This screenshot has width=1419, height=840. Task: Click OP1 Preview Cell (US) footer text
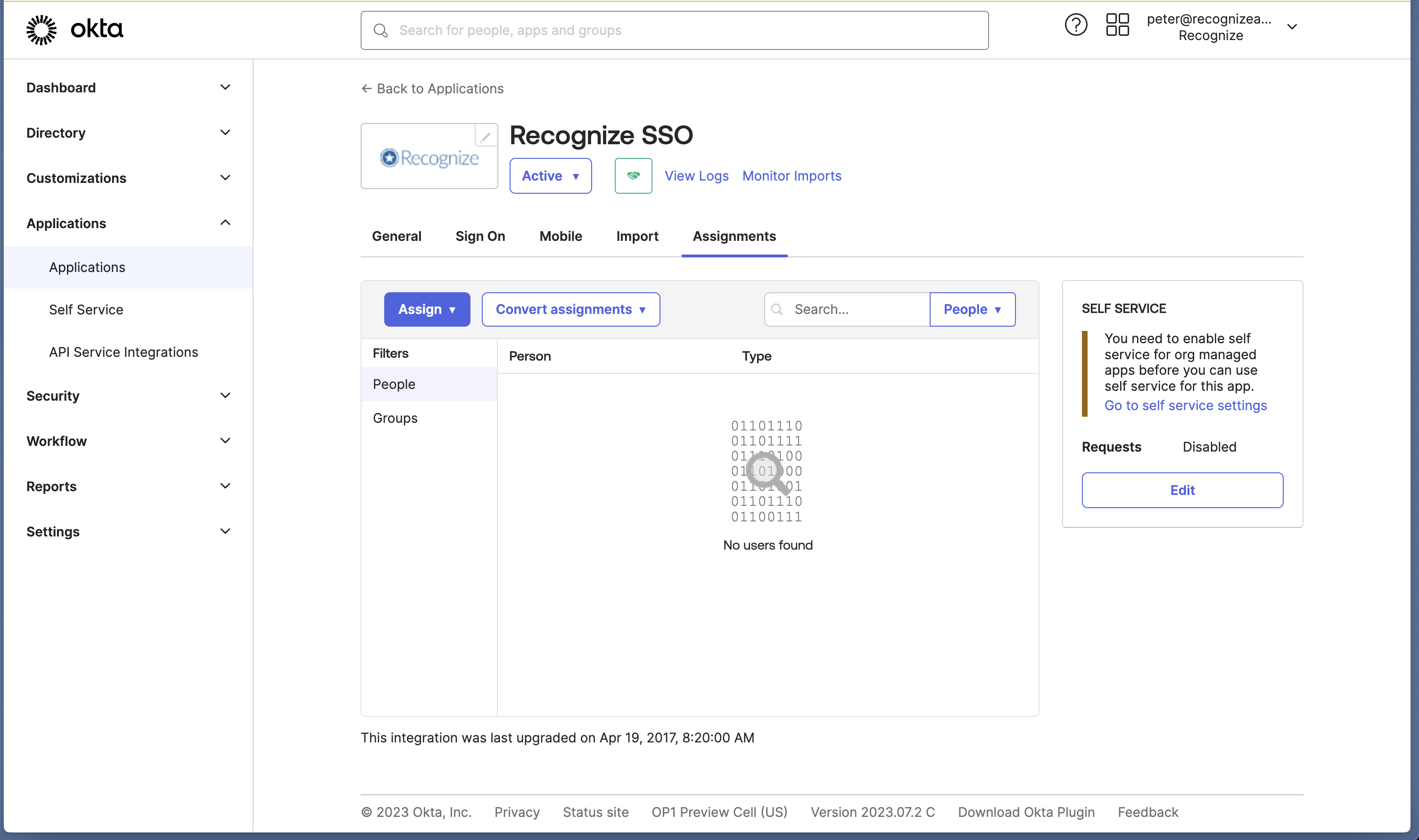pyautogui.click(x=719, y=812)
